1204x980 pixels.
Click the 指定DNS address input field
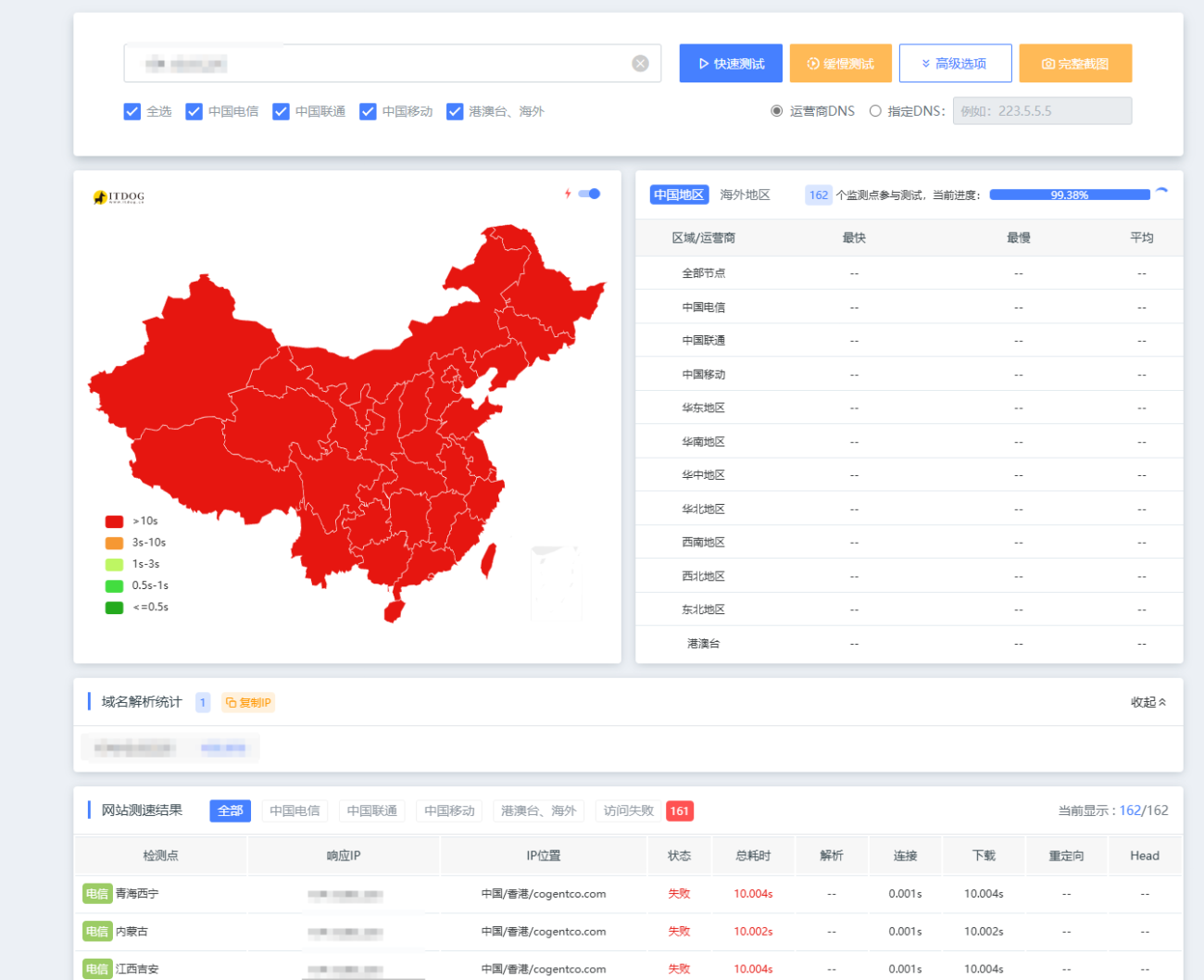[x=1042, y=111]
